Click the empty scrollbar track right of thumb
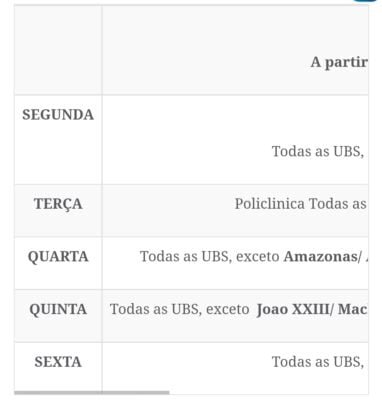The height and width of the screenshot is (400, 382). [269, 393]
